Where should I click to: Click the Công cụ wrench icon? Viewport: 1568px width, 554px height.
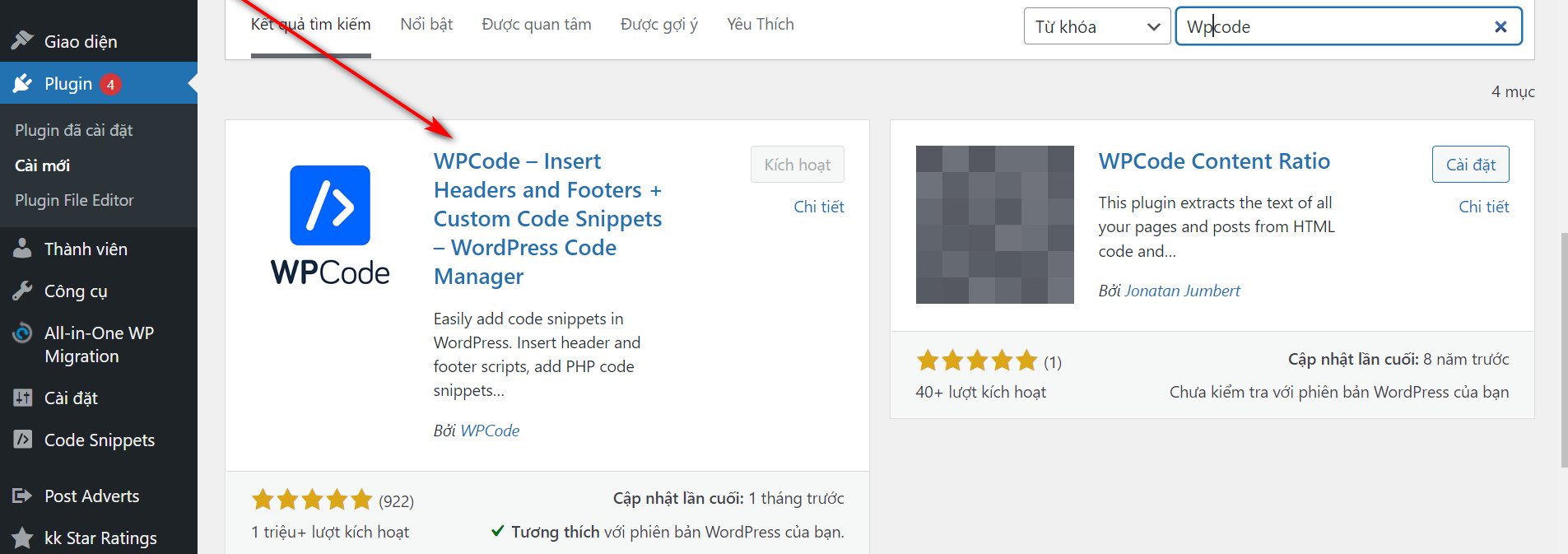(x=23, y=290)
